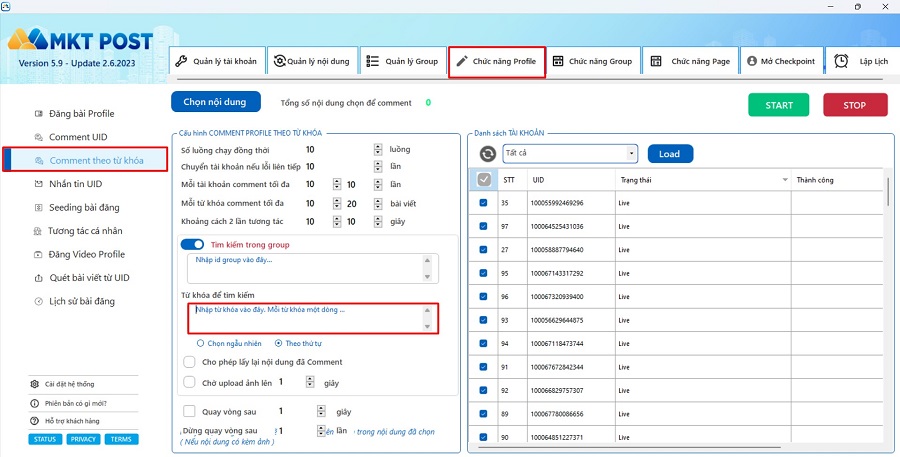
Task: Click Thành công column header
Action: (837, 180)
